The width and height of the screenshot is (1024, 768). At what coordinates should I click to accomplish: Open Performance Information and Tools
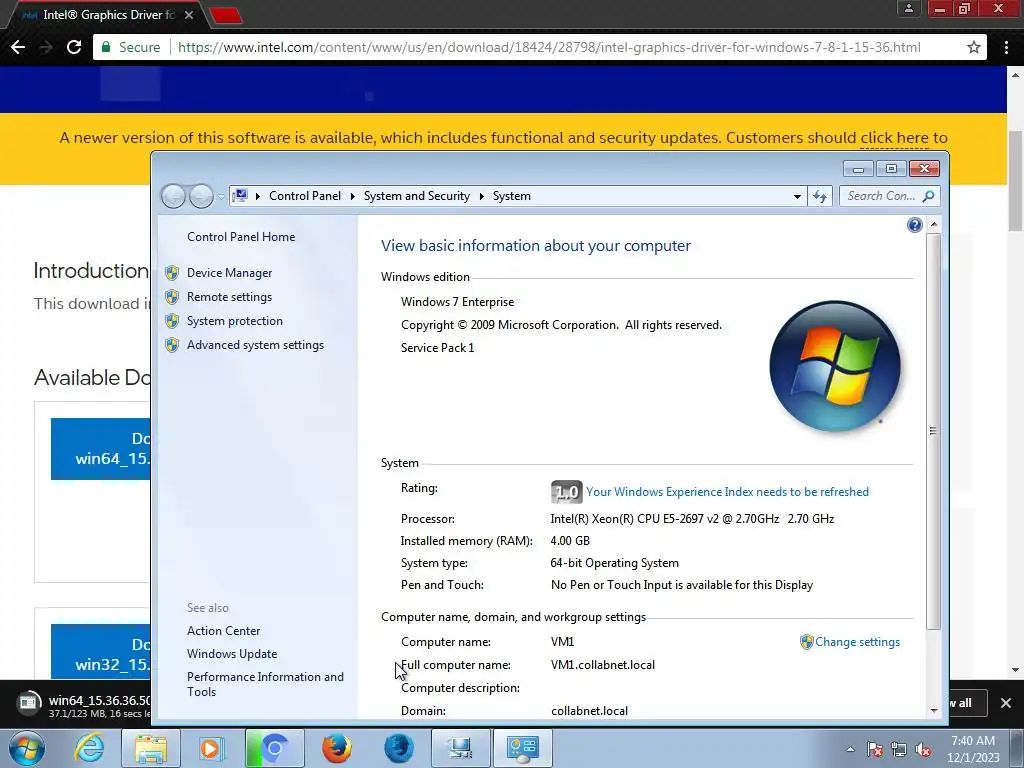(x=265, y=684)
